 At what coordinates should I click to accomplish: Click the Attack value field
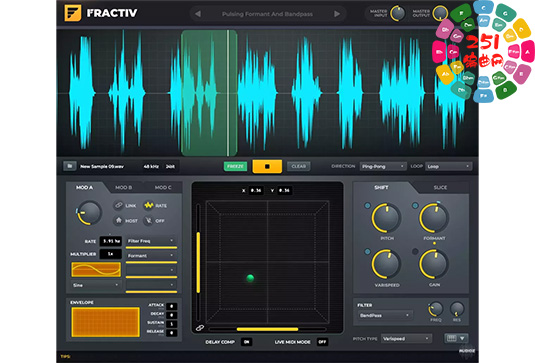pos(172,306)
